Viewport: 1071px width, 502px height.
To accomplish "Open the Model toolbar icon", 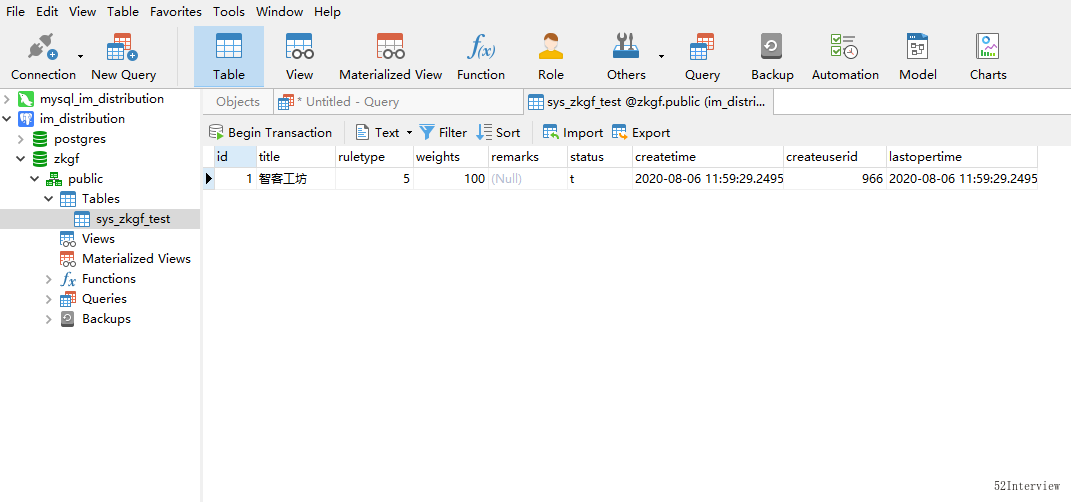I will point(917,57).
